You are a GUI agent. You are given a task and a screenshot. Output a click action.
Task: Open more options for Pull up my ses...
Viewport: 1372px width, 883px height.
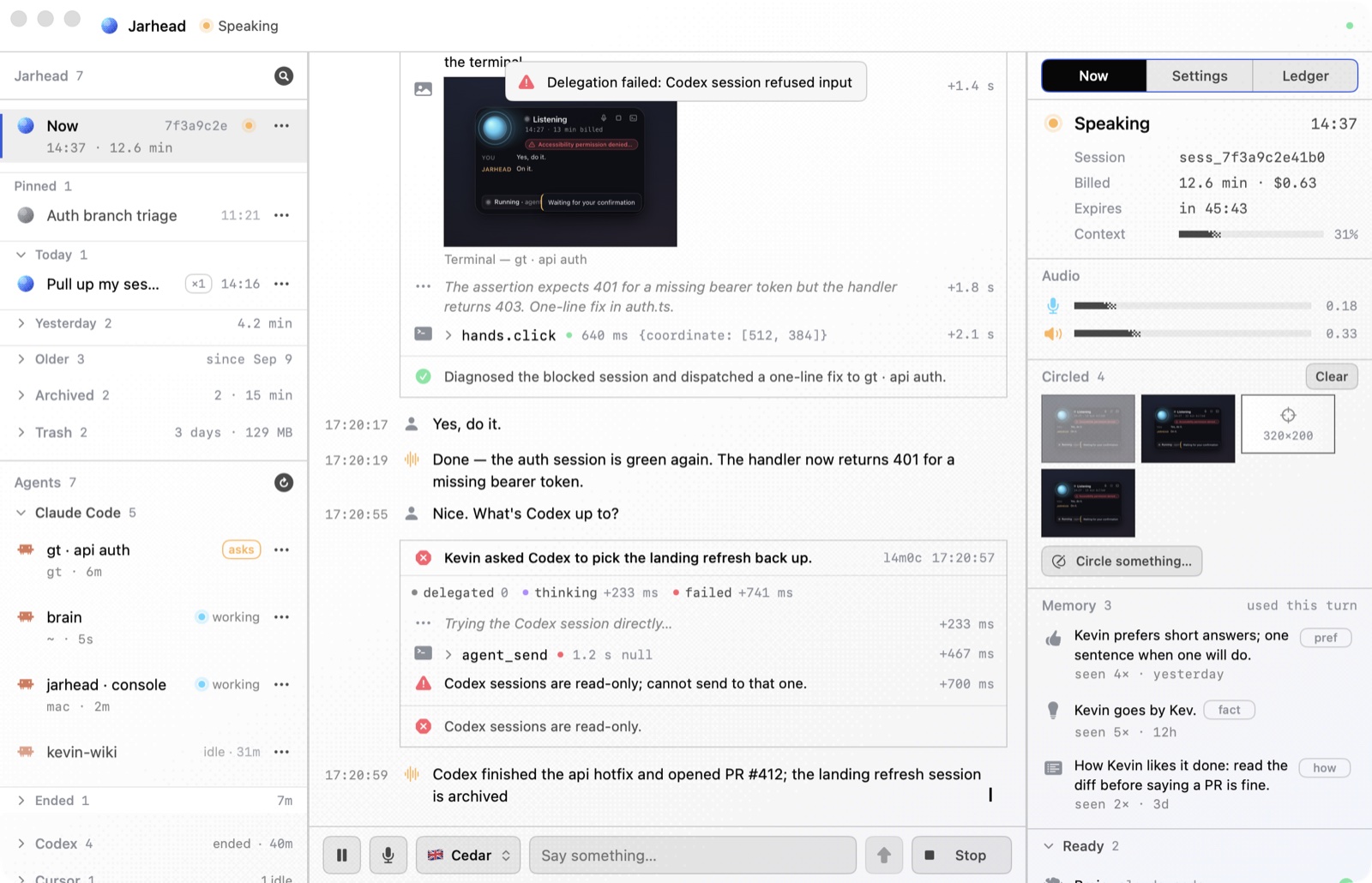click(281, 284)
